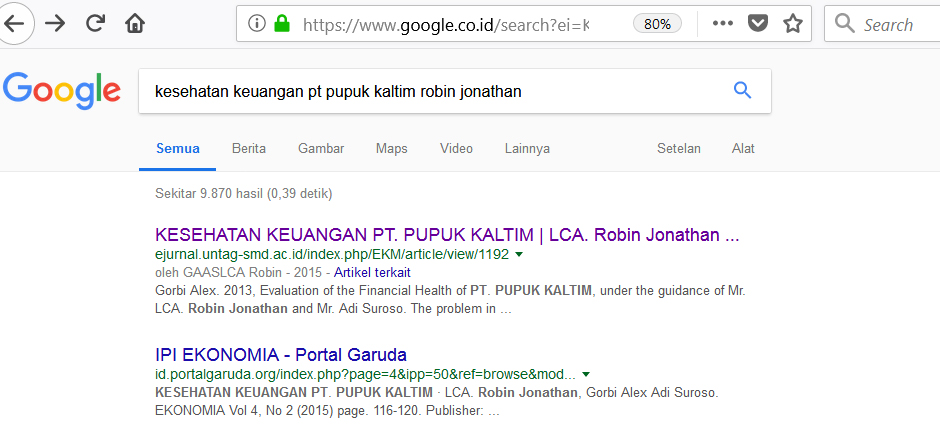Click the blue Google search magnifier button
This screenshot has height=443, width=940.
coord(742,91)
